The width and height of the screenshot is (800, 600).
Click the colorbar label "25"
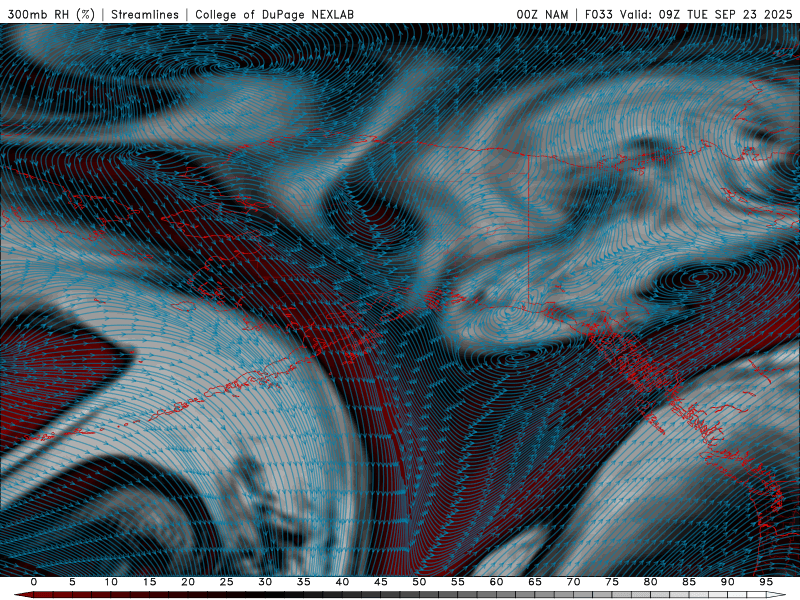tap(227, 582)
